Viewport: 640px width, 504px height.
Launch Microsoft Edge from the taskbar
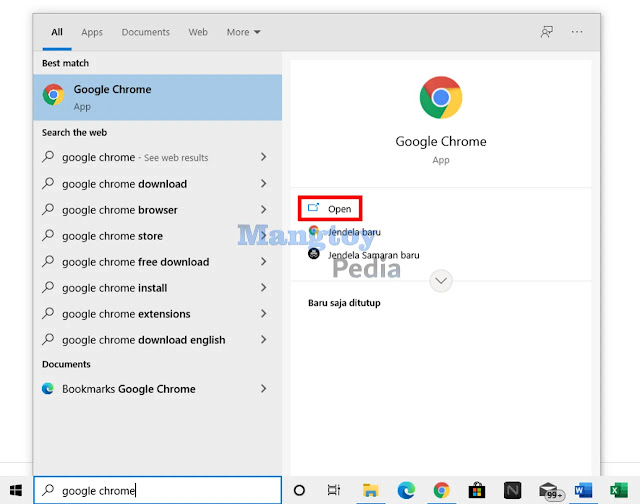coord(406,490)
